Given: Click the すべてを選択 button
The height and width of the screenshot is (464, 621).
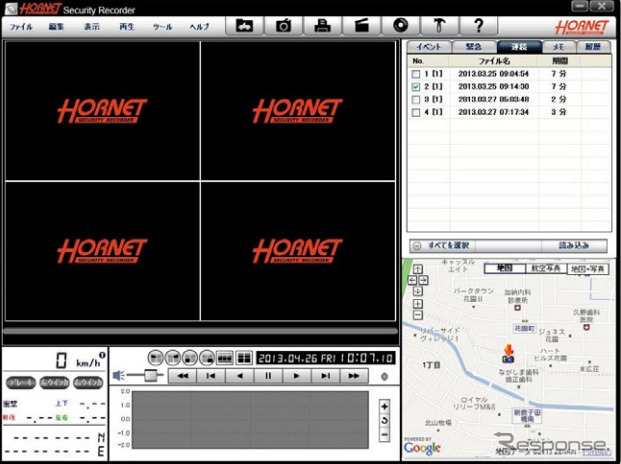Looking at the screenshot, I should (442, 245).
